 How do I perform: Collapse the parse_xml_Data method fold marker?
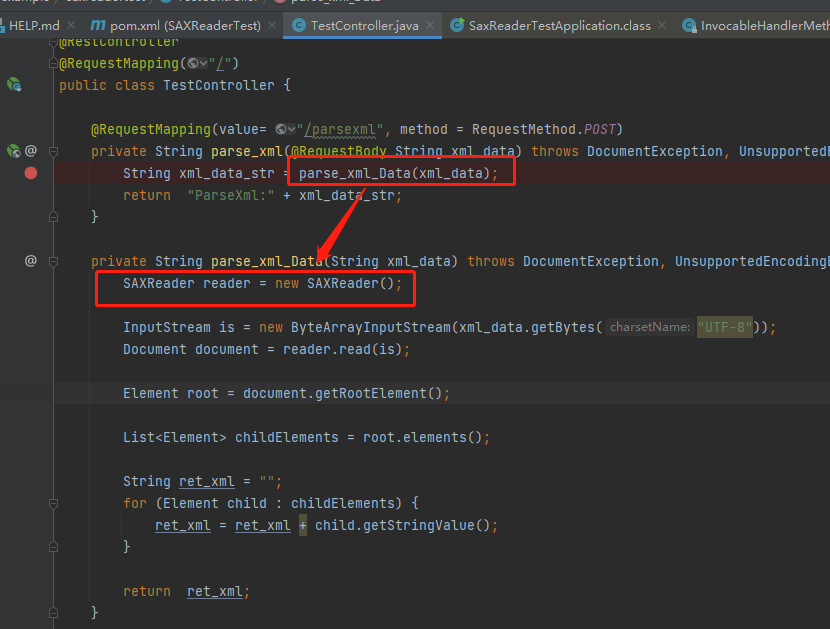[x=53, y=262]
